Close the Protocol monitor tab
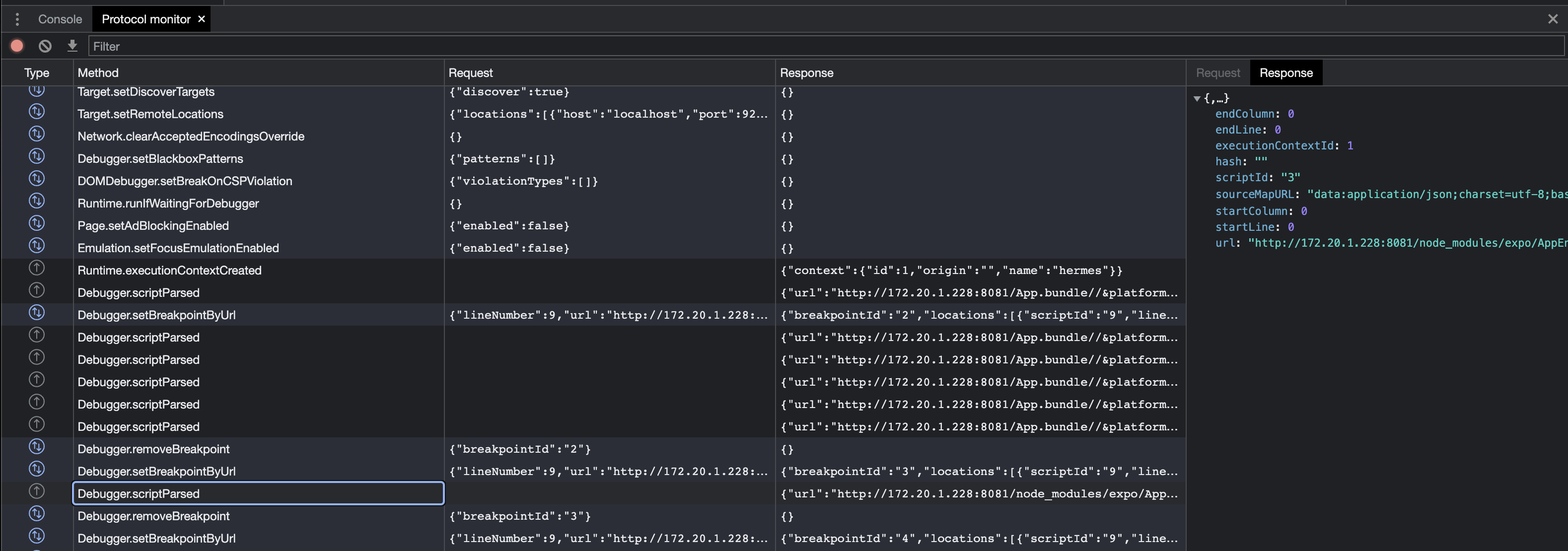This screenshot has width=1568, height=551. tap(202, 19)
